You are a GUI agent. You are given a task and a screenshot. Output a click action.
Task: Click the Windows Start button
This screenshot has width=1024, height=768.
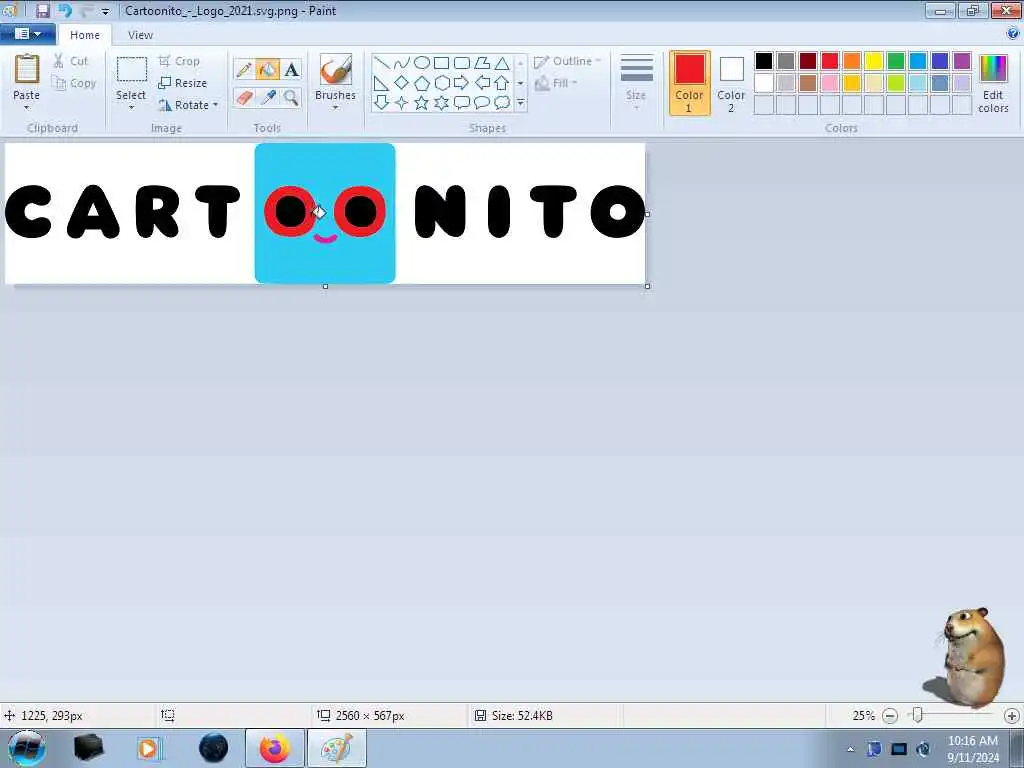[26, 748]
